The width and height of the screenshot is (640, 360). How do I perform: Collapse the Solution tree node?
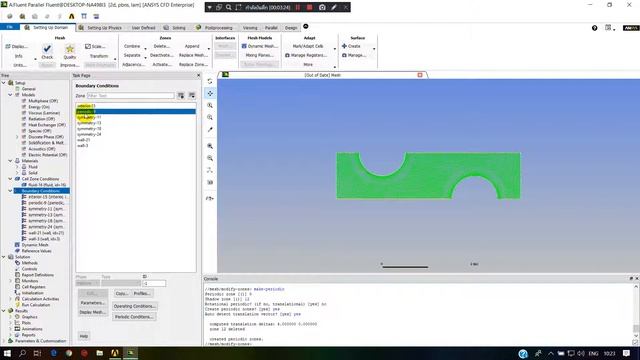4,257
